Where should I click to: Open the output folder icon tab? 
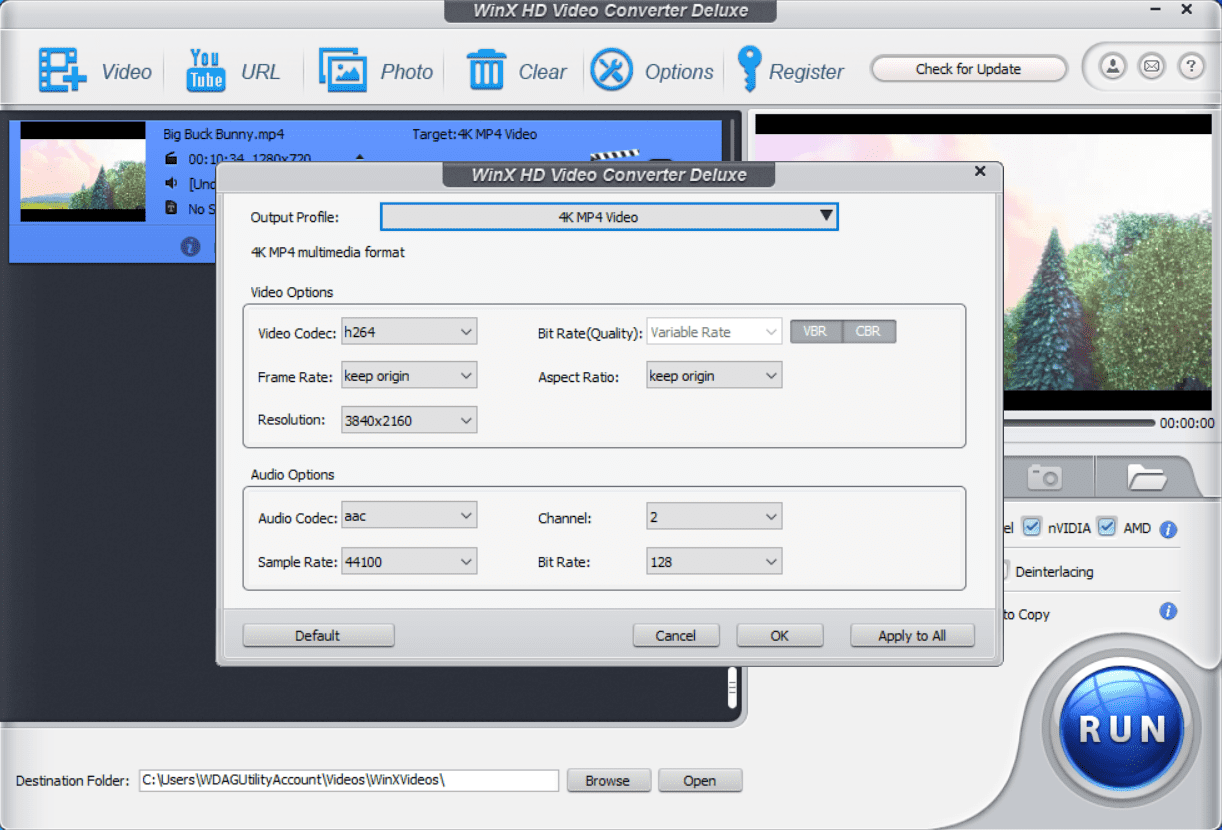(x=1146, y=476)
